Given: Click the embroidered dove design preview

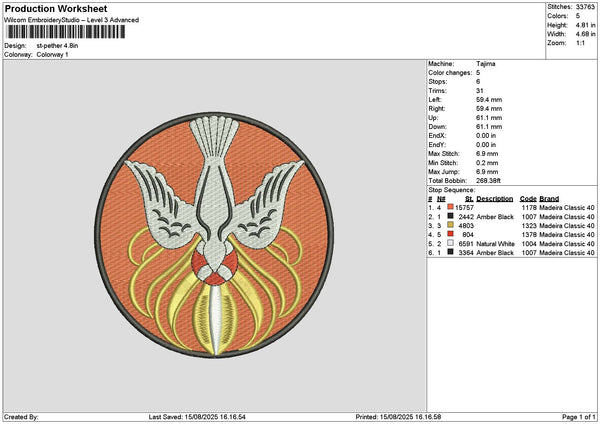Looking at the screenshot, I should (x=216, y=236).
